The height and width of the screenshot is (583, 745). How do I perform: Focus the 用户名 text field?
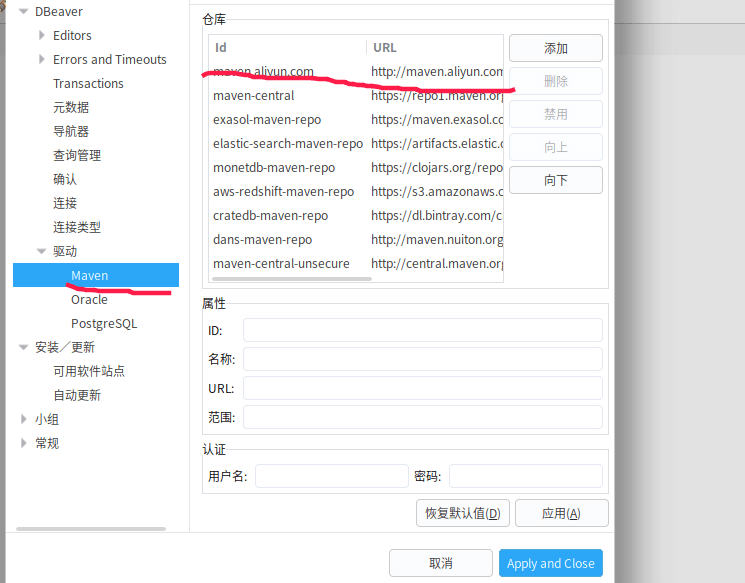point(331,476)
